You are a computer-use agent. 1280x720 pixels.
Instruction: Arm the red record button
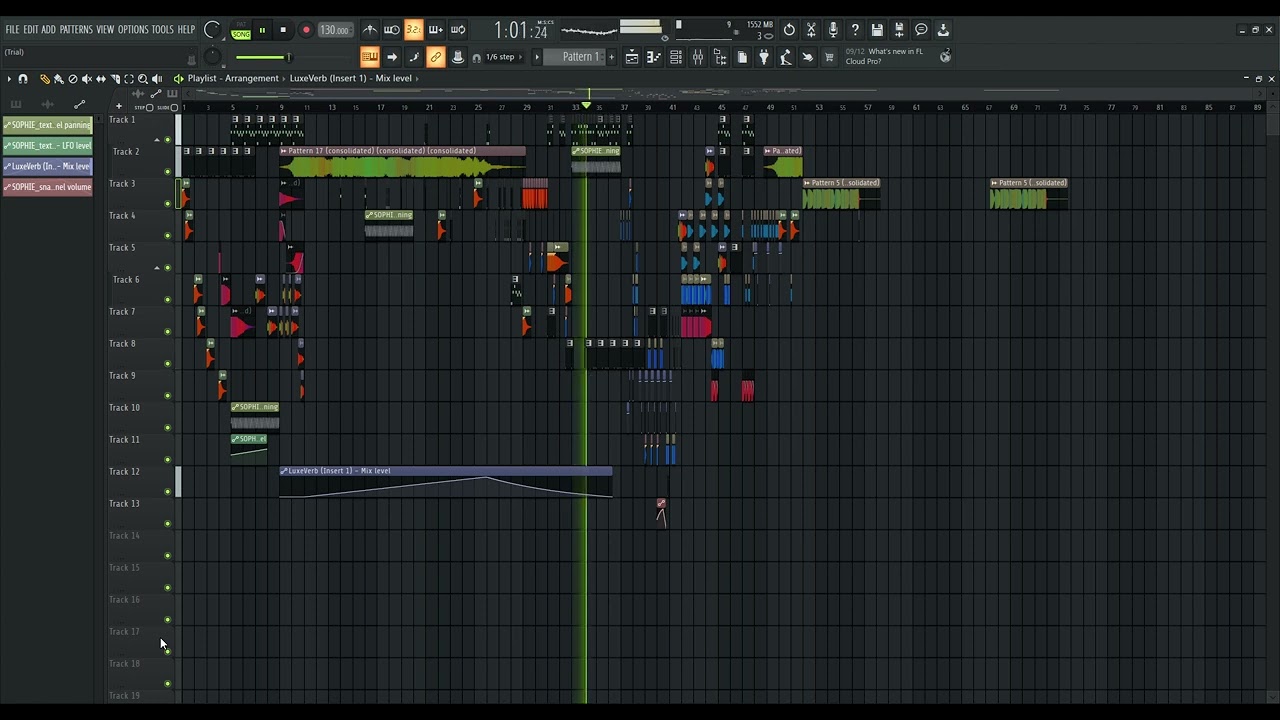pyautogui.click(x=306, y=30)
